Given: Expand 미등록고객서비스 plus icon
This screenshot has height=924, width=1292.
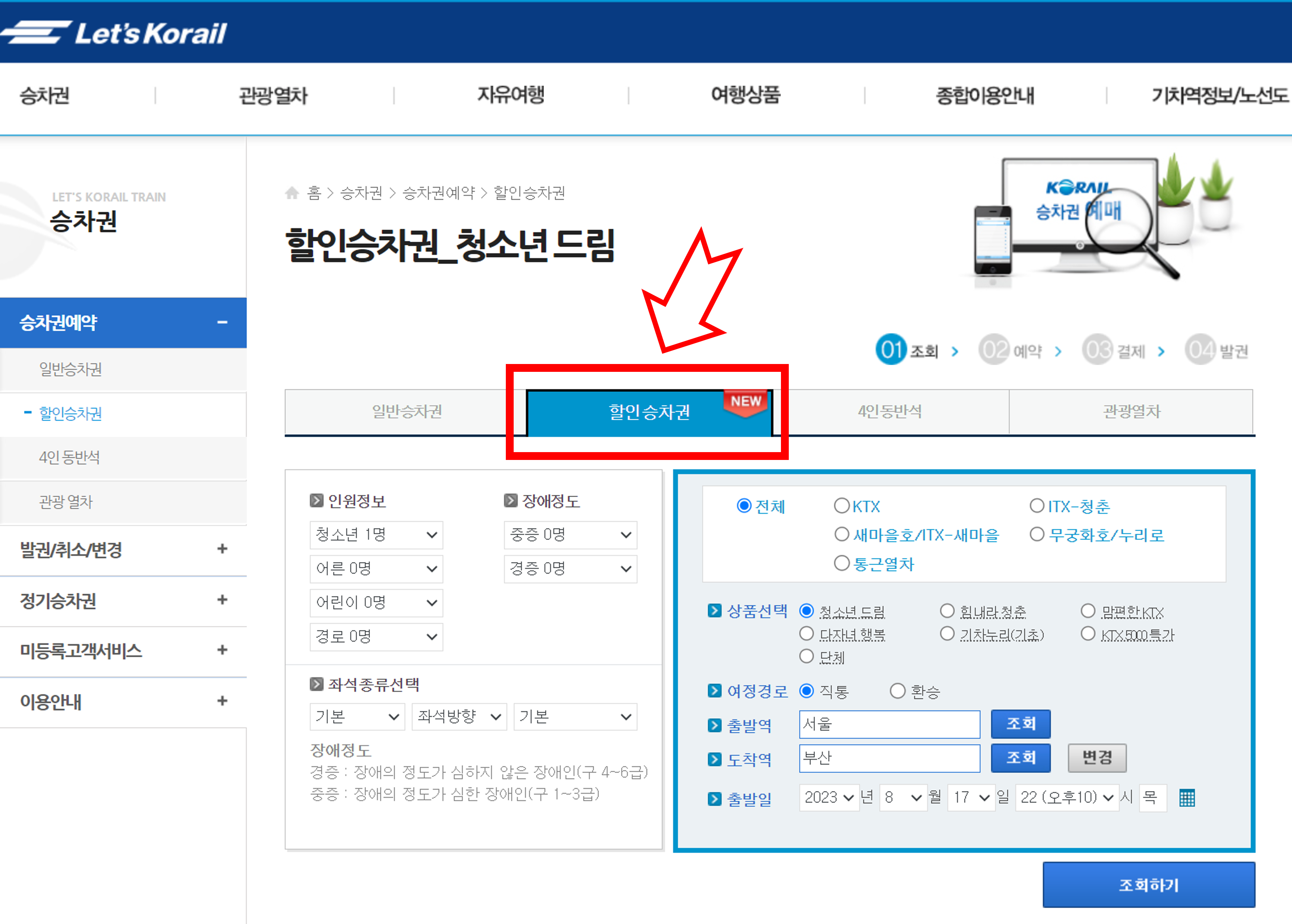Looking at the screenshot, I should (222, 650).
